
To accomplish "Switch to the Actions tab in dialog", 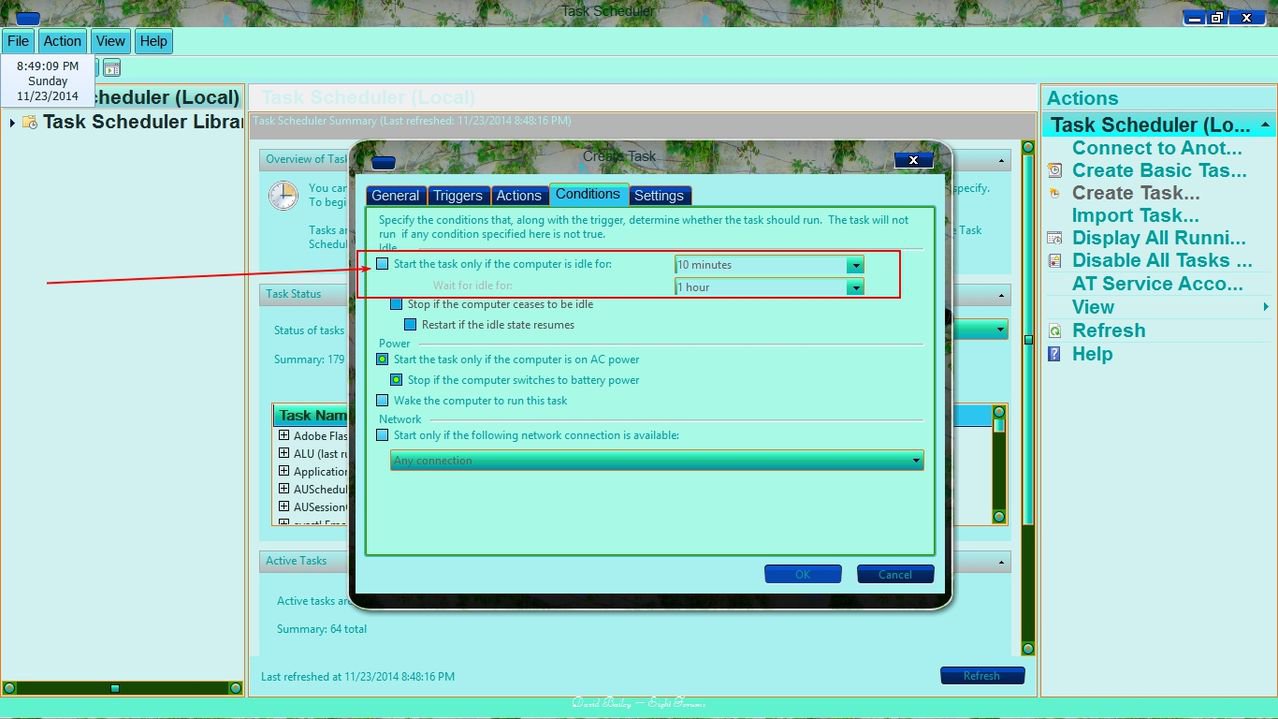I will click(x=519, y=196).
